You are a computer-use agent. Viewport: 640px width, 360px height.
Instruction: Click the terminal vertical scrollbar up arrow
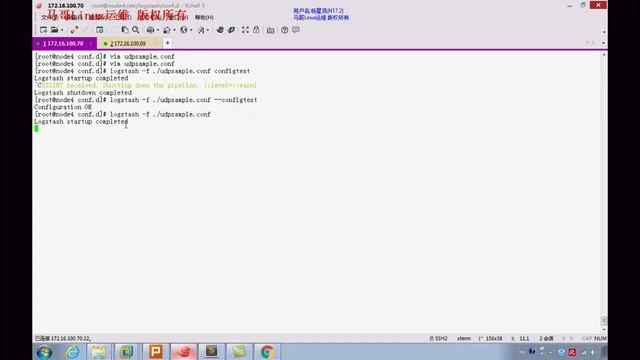[604, 55]
